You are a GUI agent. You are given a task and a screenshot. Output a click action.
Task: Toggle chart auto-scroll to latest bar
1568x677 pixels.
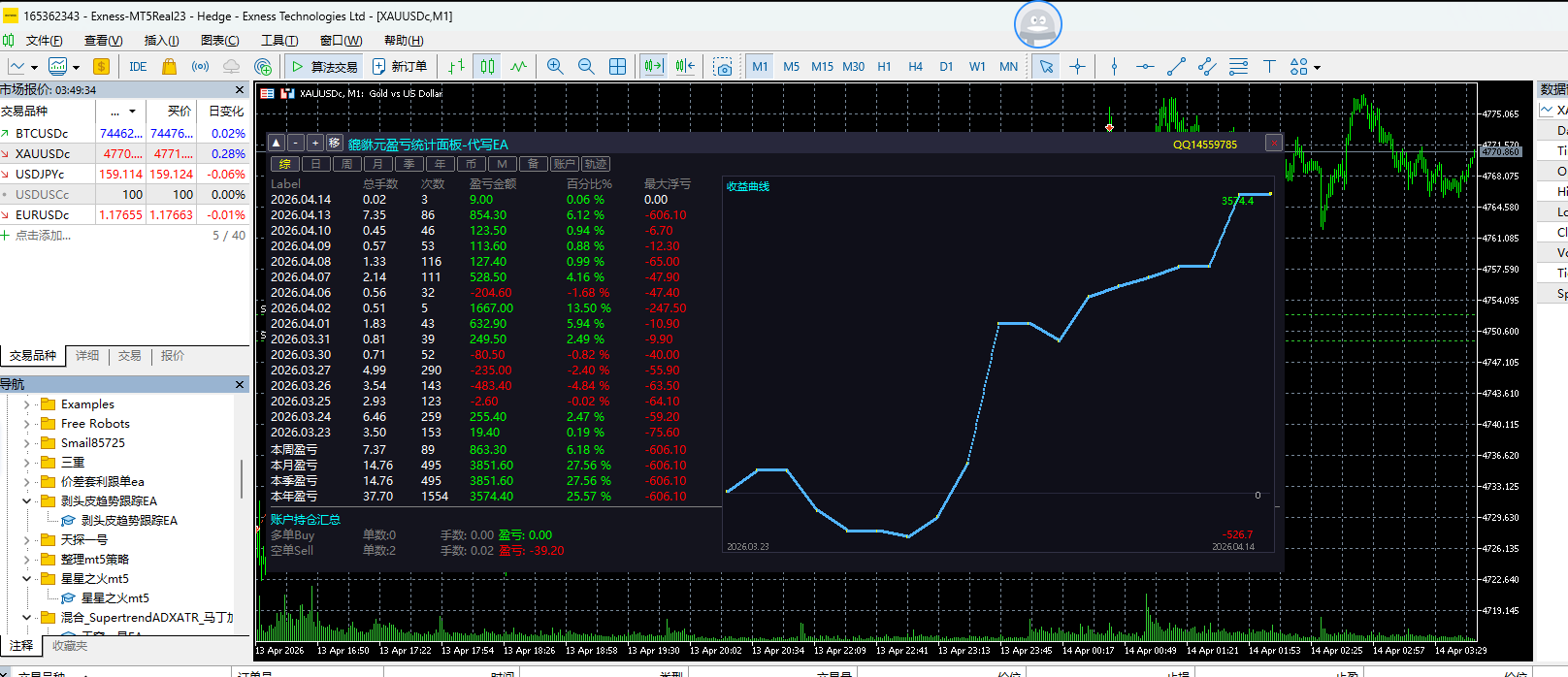653,66
